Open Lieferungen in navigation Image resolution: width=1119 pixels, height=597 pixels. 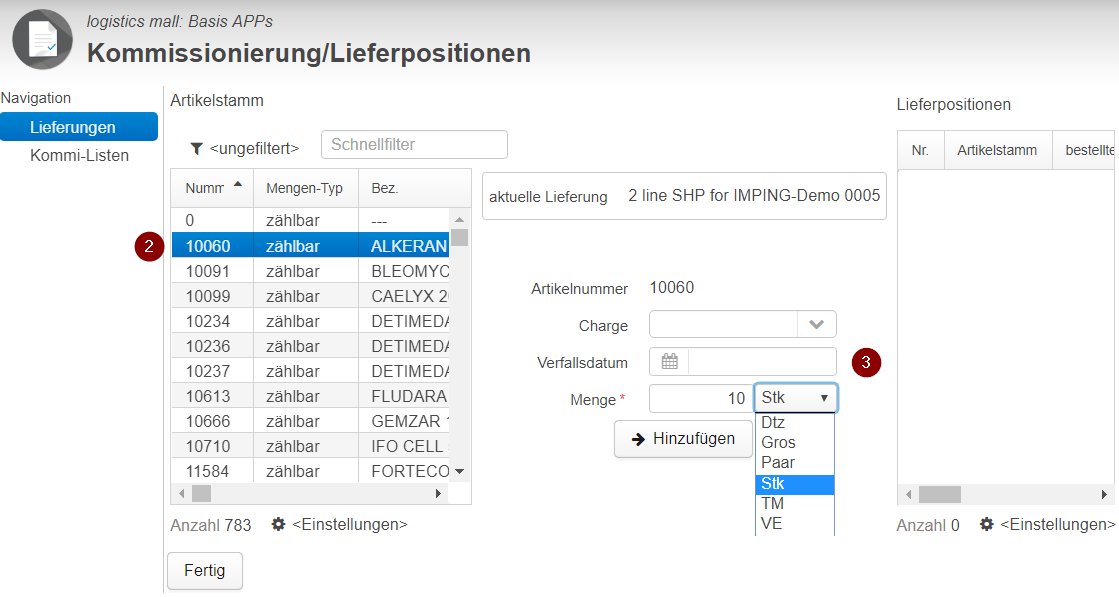[79, 127]
